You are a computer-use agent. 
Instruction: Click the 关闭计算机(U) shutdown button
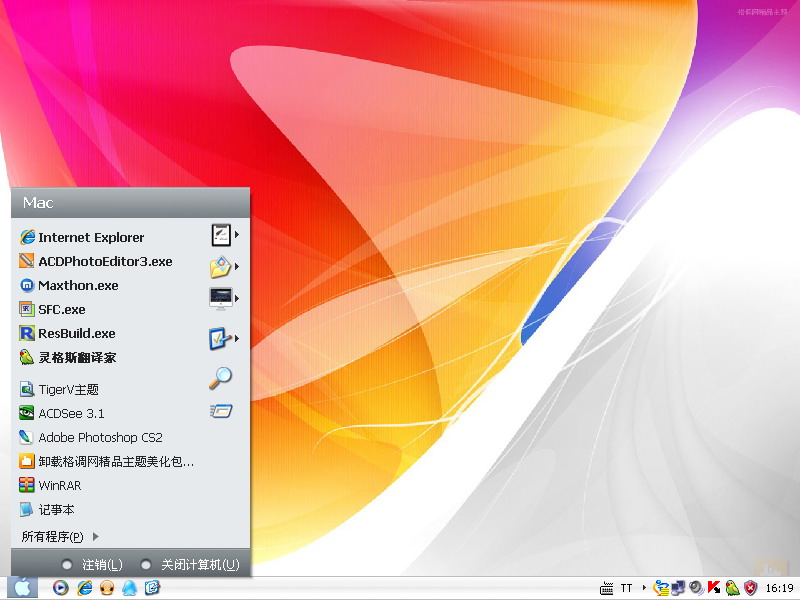coord(190,564)
